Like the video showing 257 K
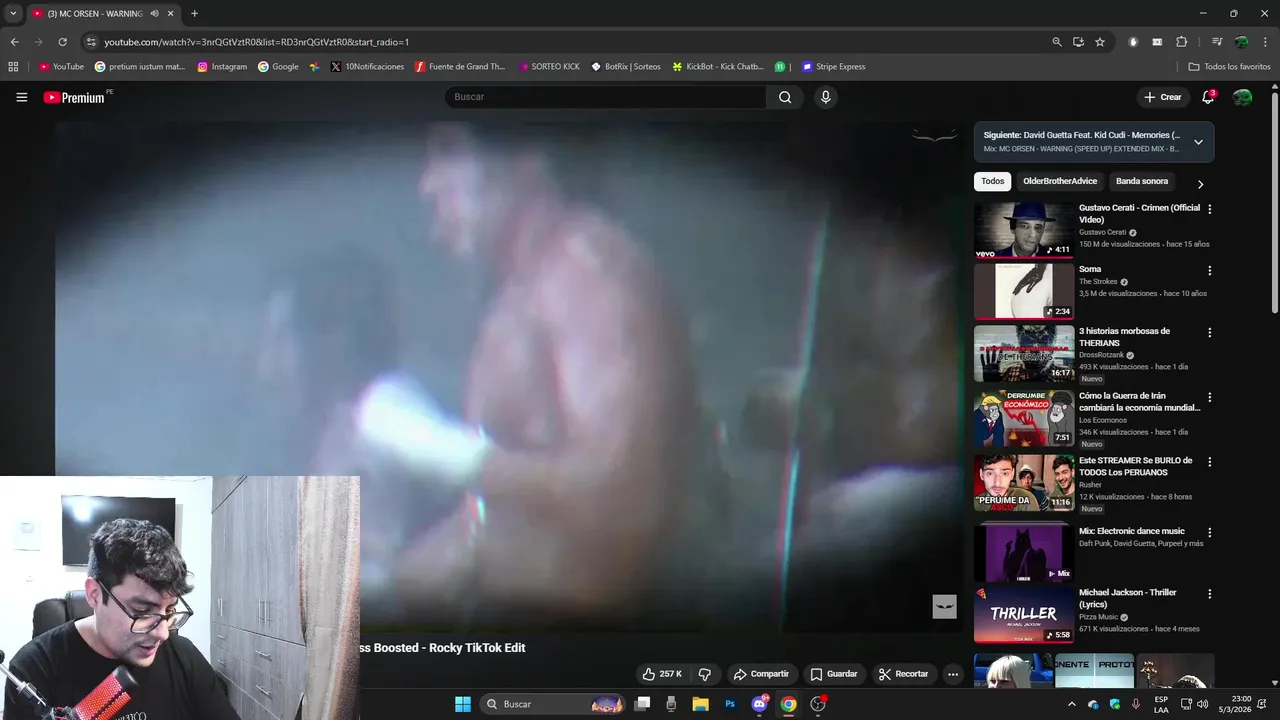Screen dimensions: 1280x720 pos(662,674)
